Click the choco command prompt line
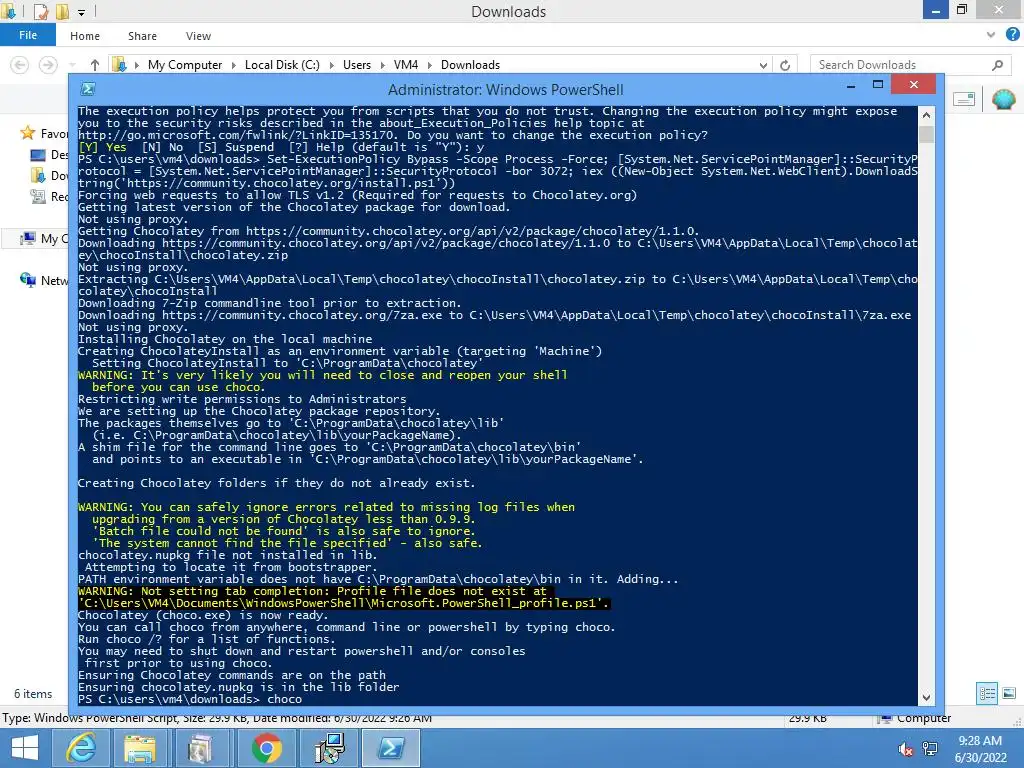Image resolution: width=1024 pixels, height=768 pixels. coord(190,699)
